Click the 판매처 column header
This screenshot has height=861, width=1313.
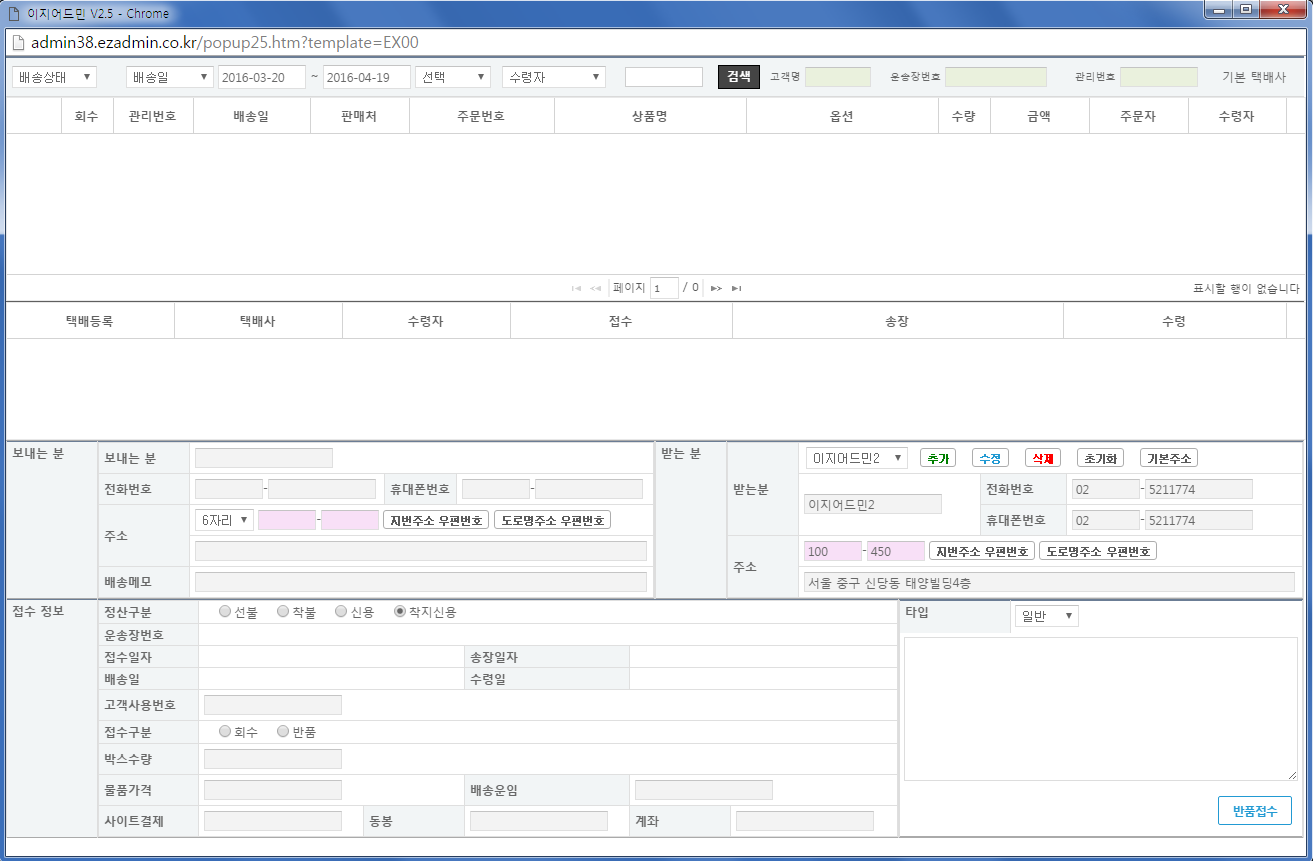click(360, 116)
